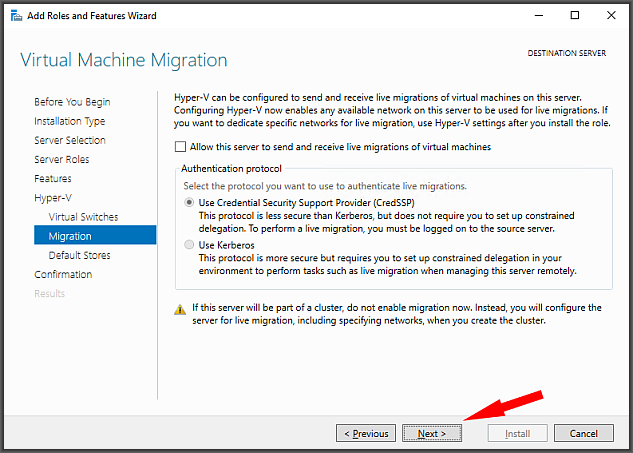Go to the Confirmation step
The height and width of the screenshot is (453, 633).
pyautogui.click(x=63, y=275)
